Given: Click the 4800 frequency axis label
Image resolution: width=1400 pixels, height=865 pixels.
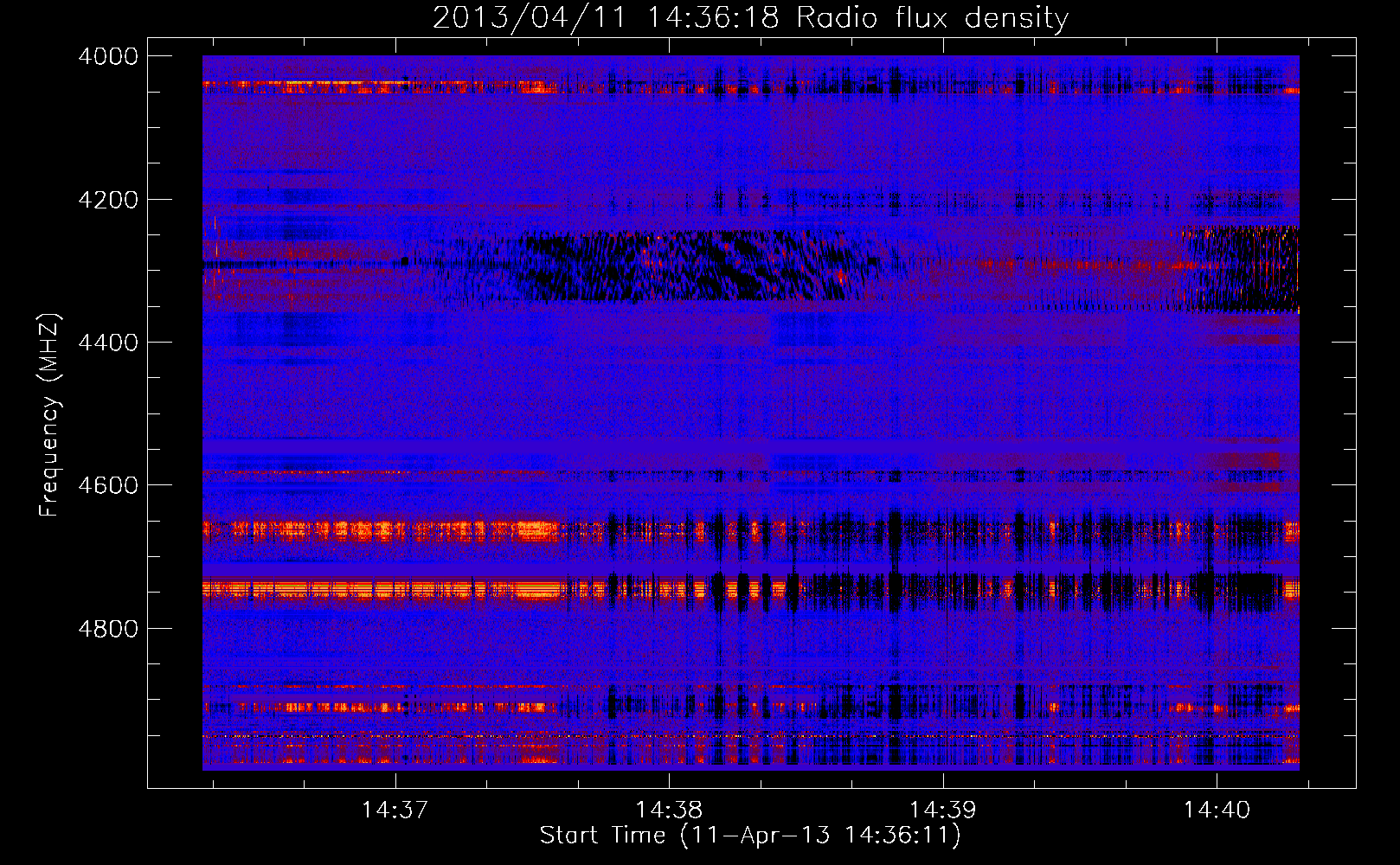Looking at the screenshot, I should (108, 629).
